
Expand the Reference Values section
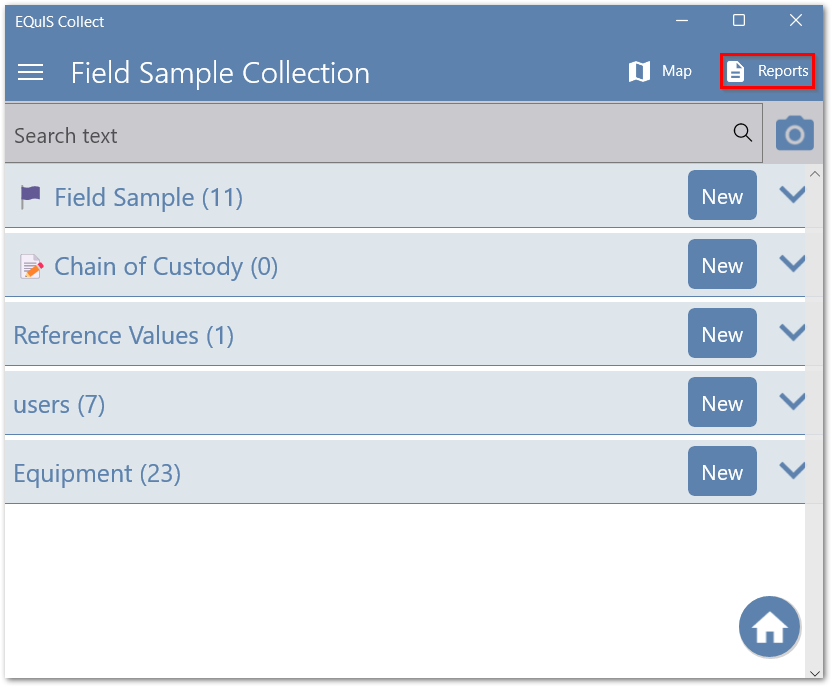(x=792, y=333)
